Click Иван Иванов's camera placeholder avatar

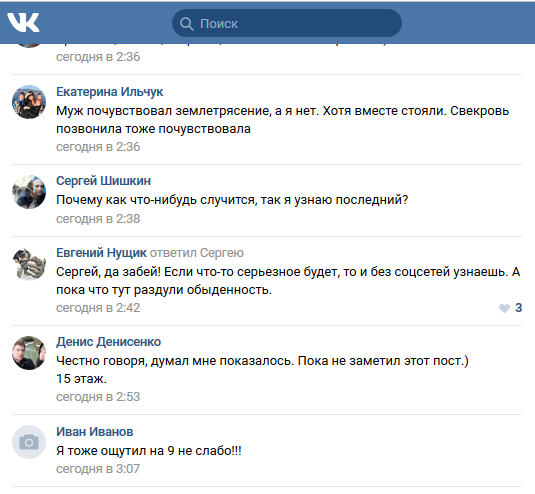(x=29, y=442)
